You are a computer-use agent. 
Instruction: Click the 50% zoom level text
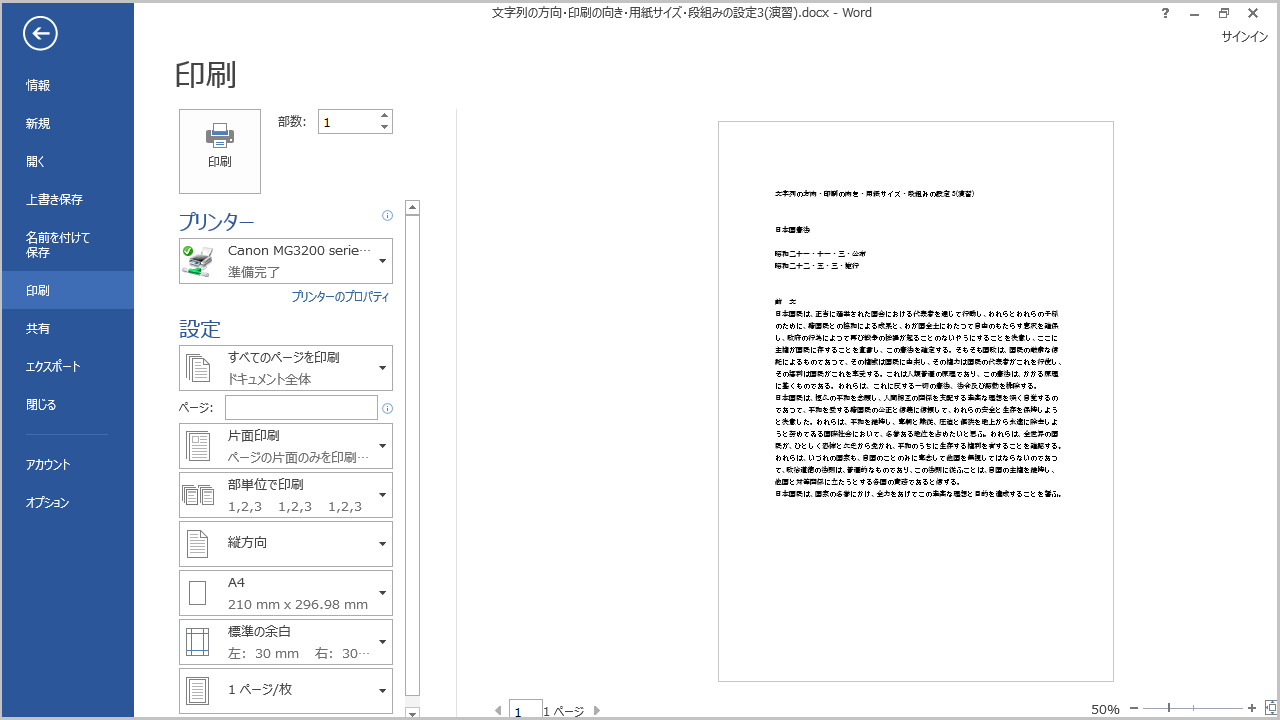1105,709
